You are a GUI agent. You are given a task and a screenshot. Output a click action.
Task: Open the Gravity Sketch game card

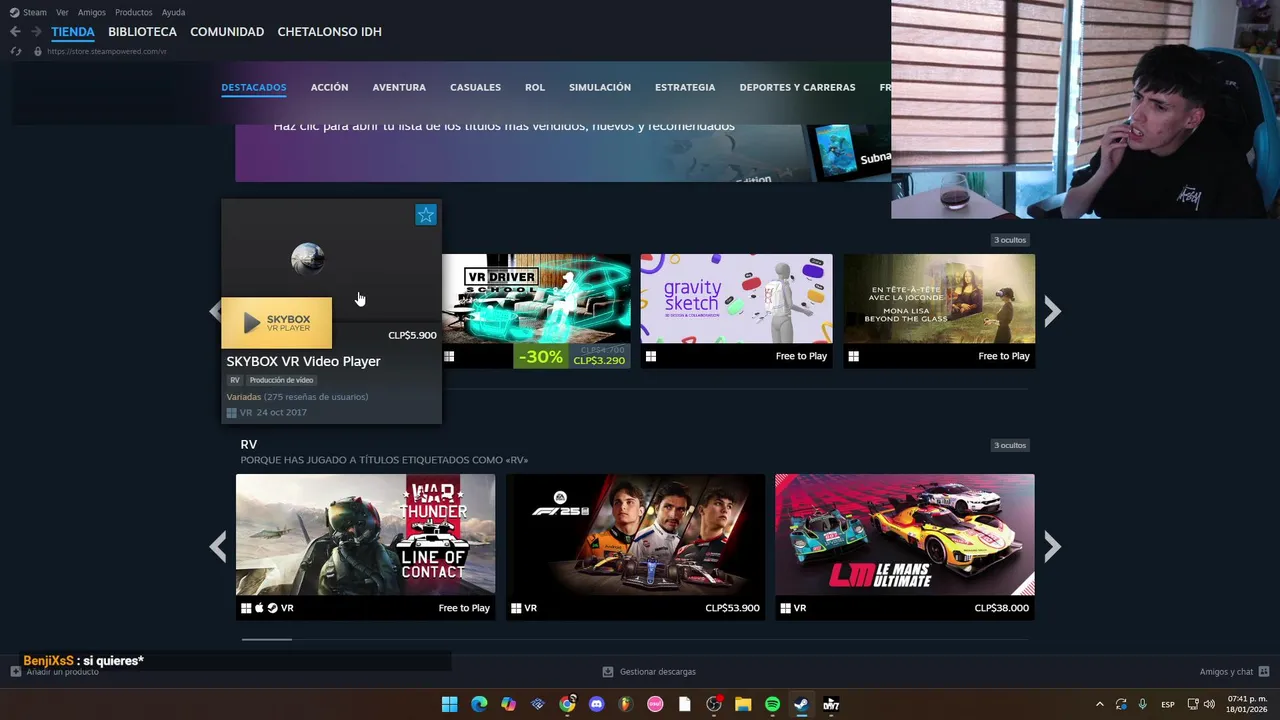coord(736,311)
